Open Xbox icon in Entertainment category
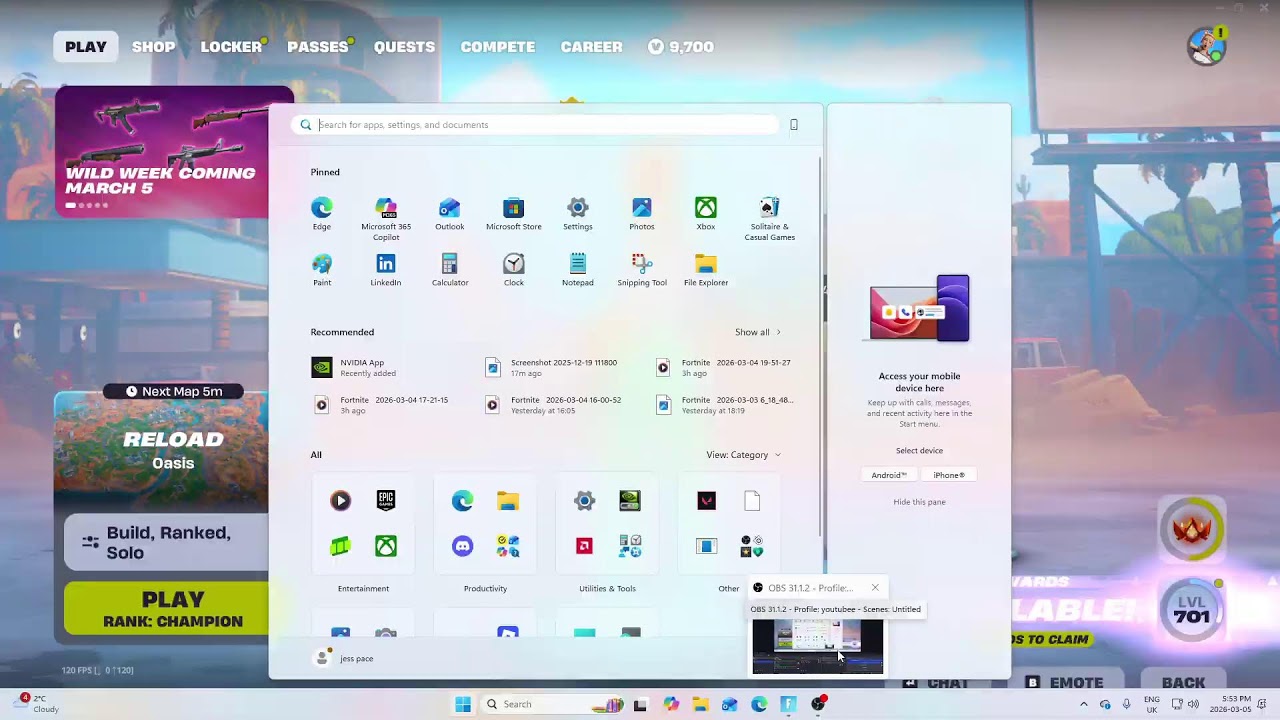 coord(385,546)
